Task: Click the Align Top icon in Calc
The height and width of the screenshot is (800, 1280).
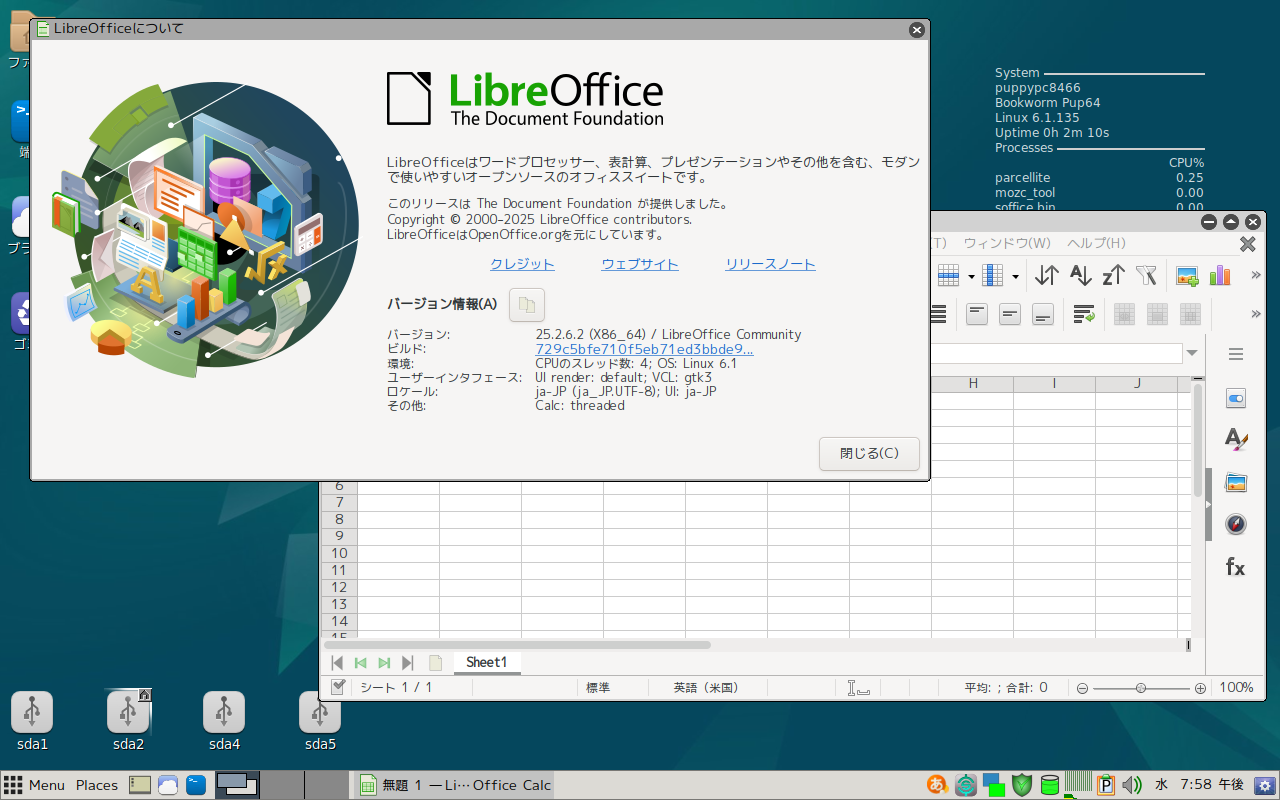Action: (x=977, y=314)
